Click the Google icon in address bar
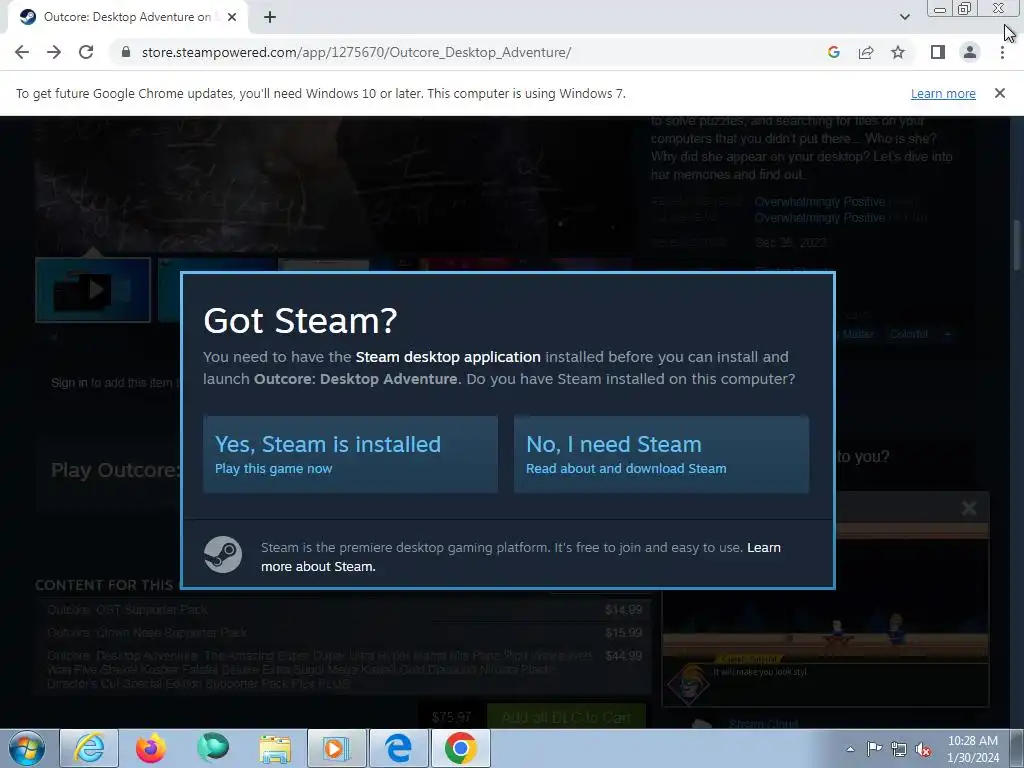1024x768 pixels. coord(833,52)
